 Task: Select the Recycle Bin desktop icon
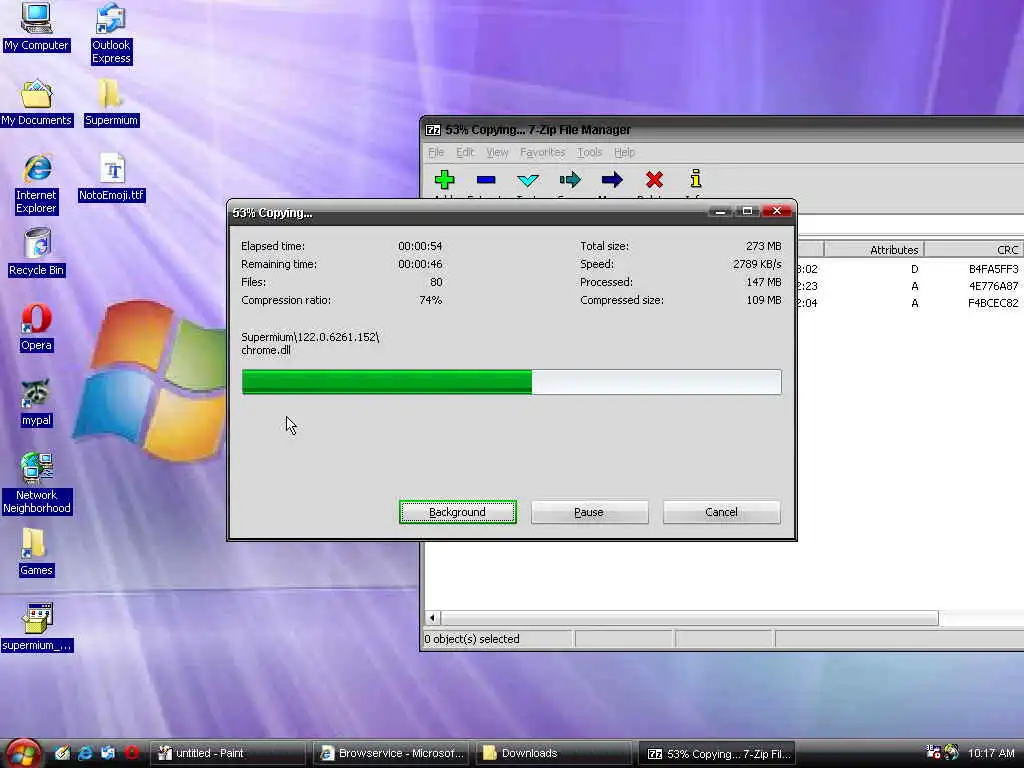37,253
